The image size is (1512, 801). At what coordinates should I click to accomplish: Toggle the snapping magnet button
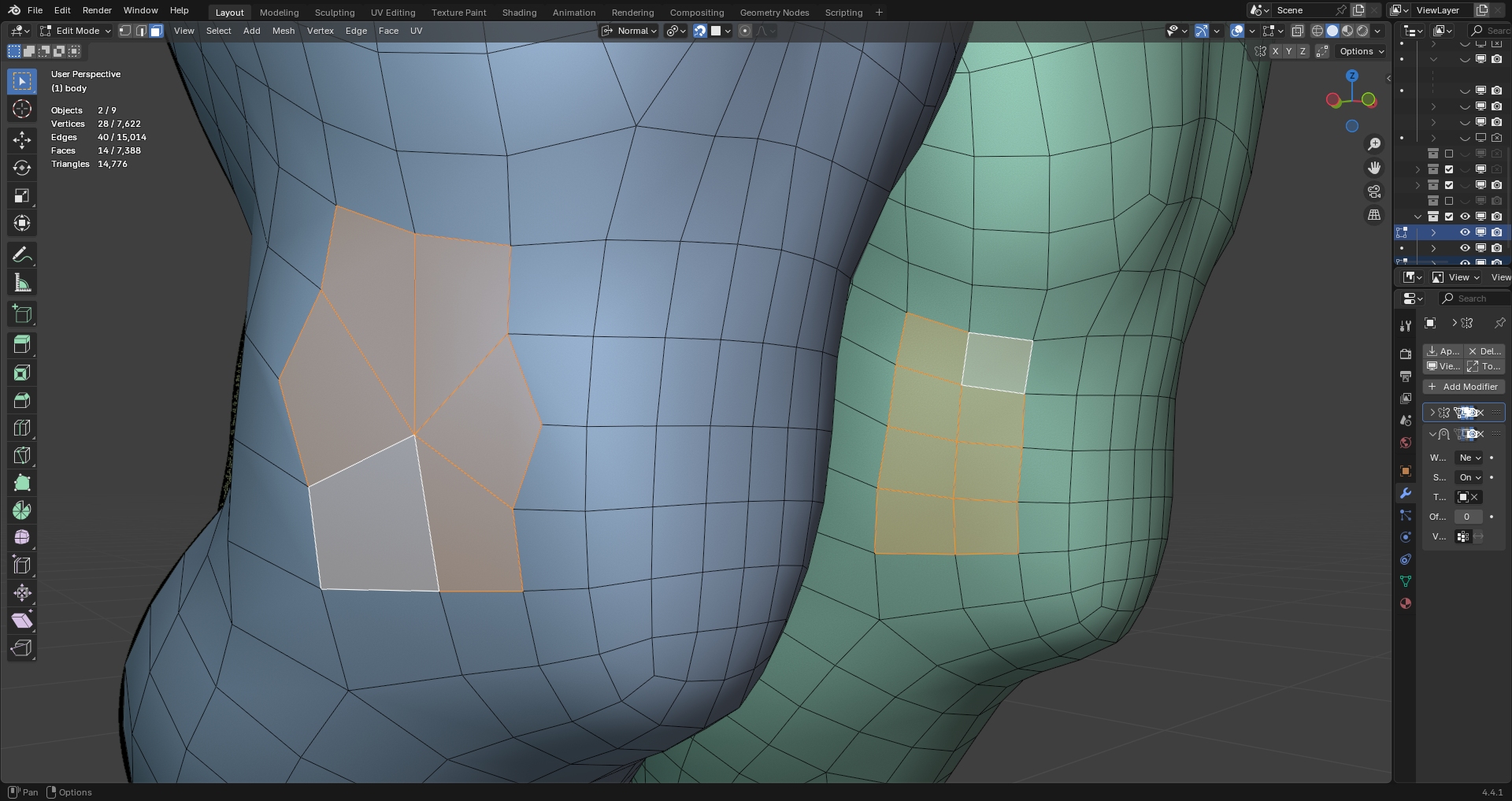pos(699,31)
